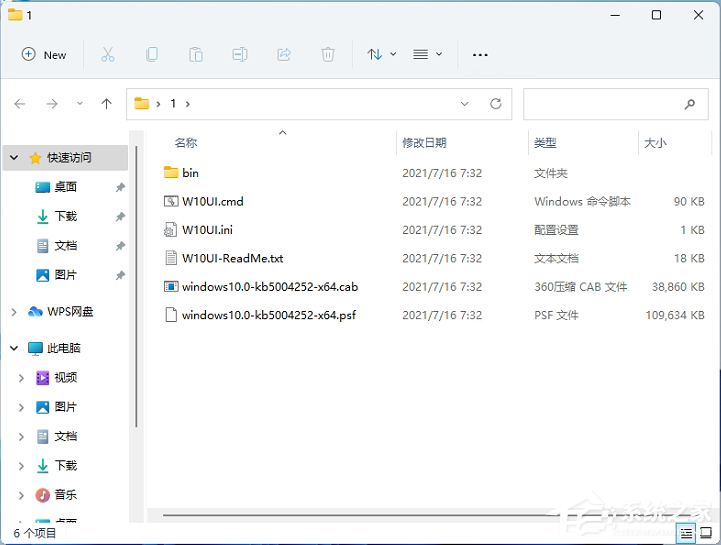Open the Sort options dropdown
The height and width of the screenshot is (545, 721).
point(382,55)
